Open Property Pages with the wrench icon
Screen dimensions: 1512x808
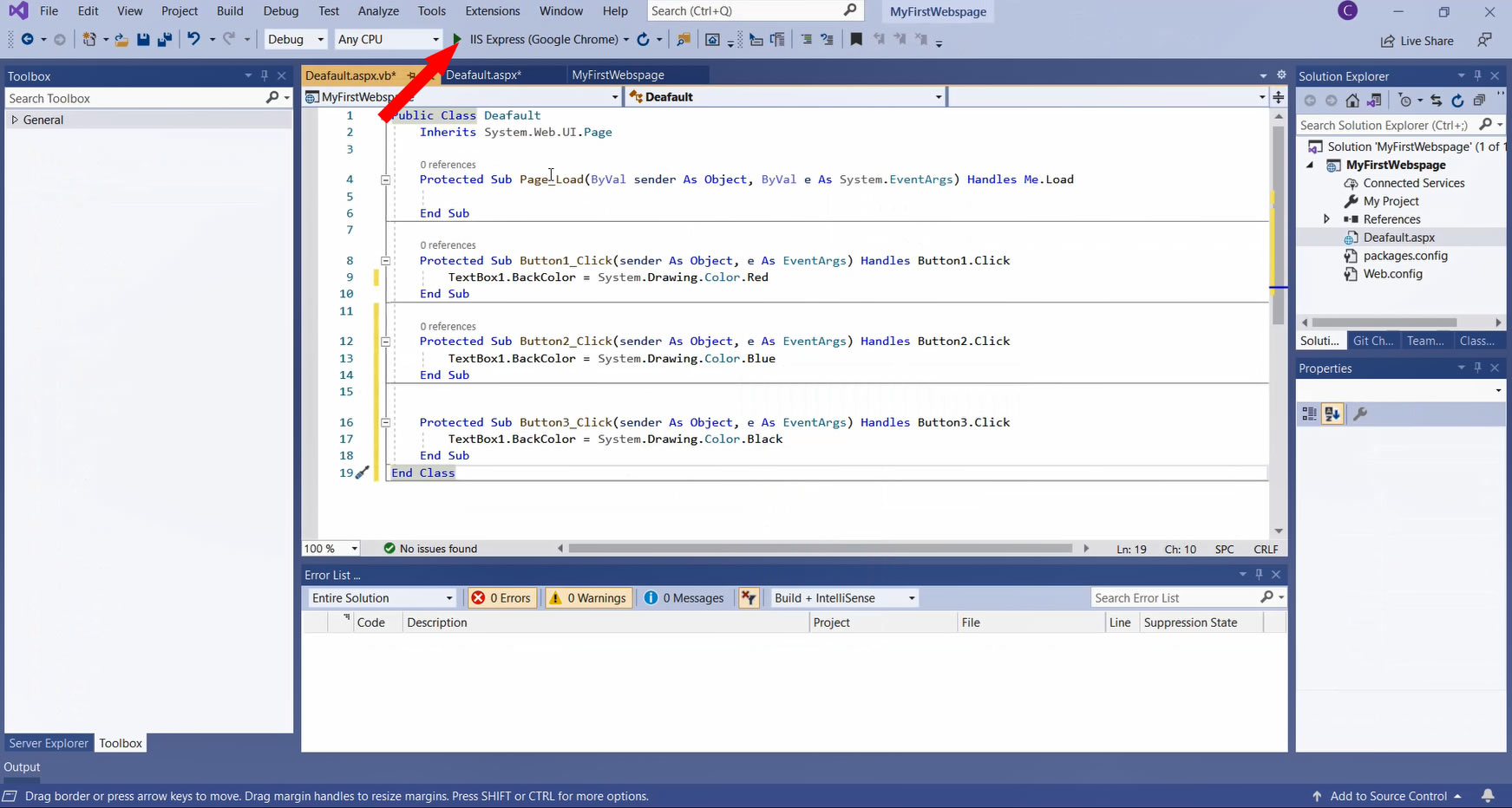click(1360, 414)
